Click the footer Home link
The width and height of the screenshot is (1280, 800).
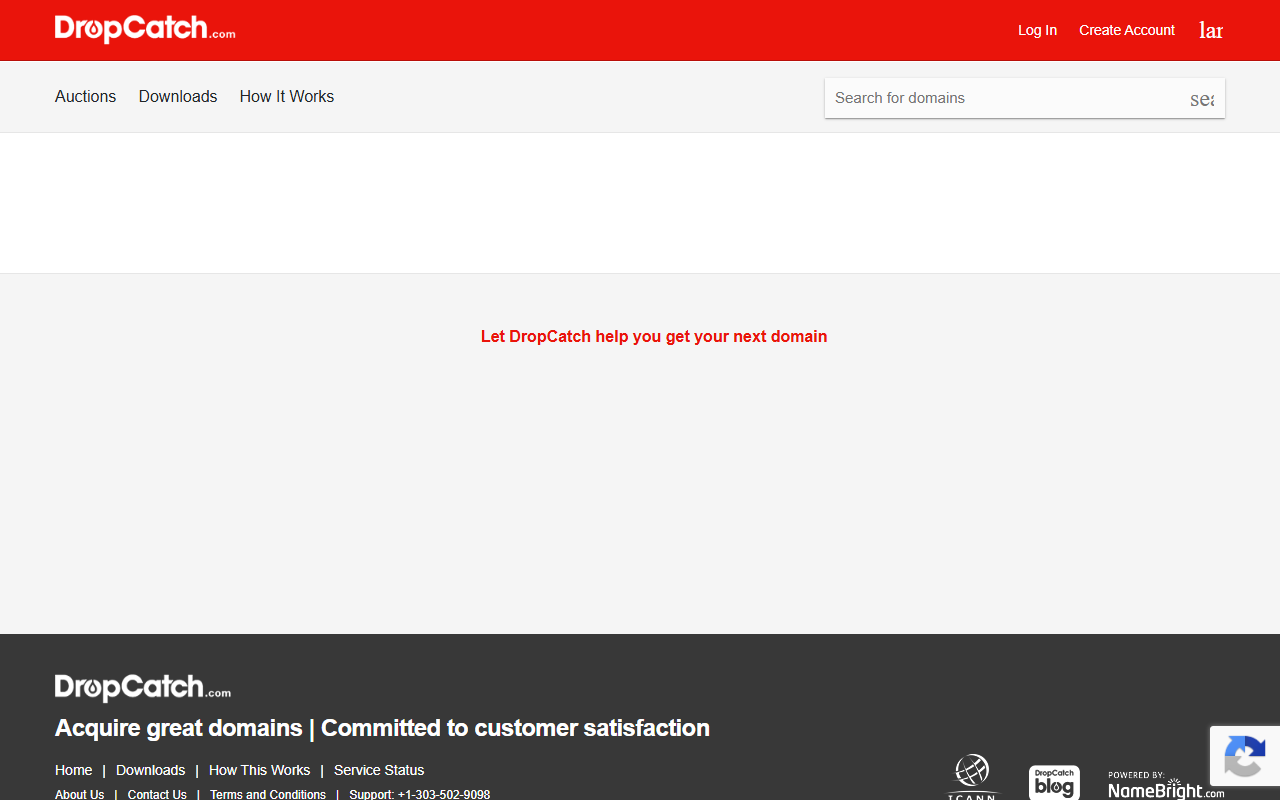coord(73,770)
